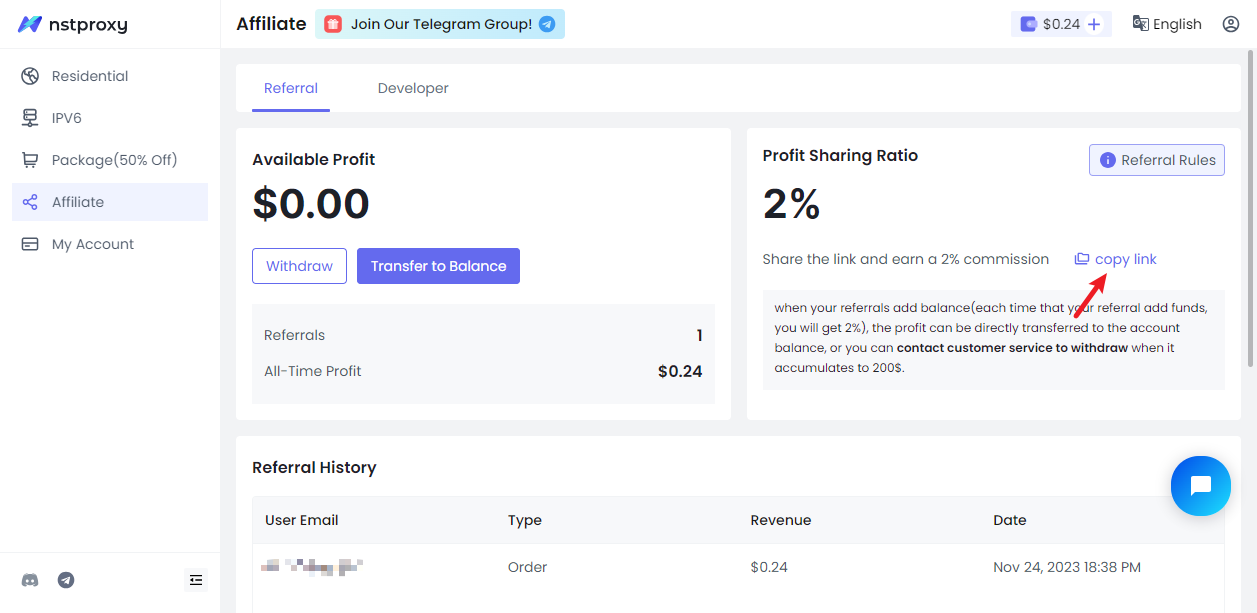Open the English language selector
1257x613 pixels.
1167,24
